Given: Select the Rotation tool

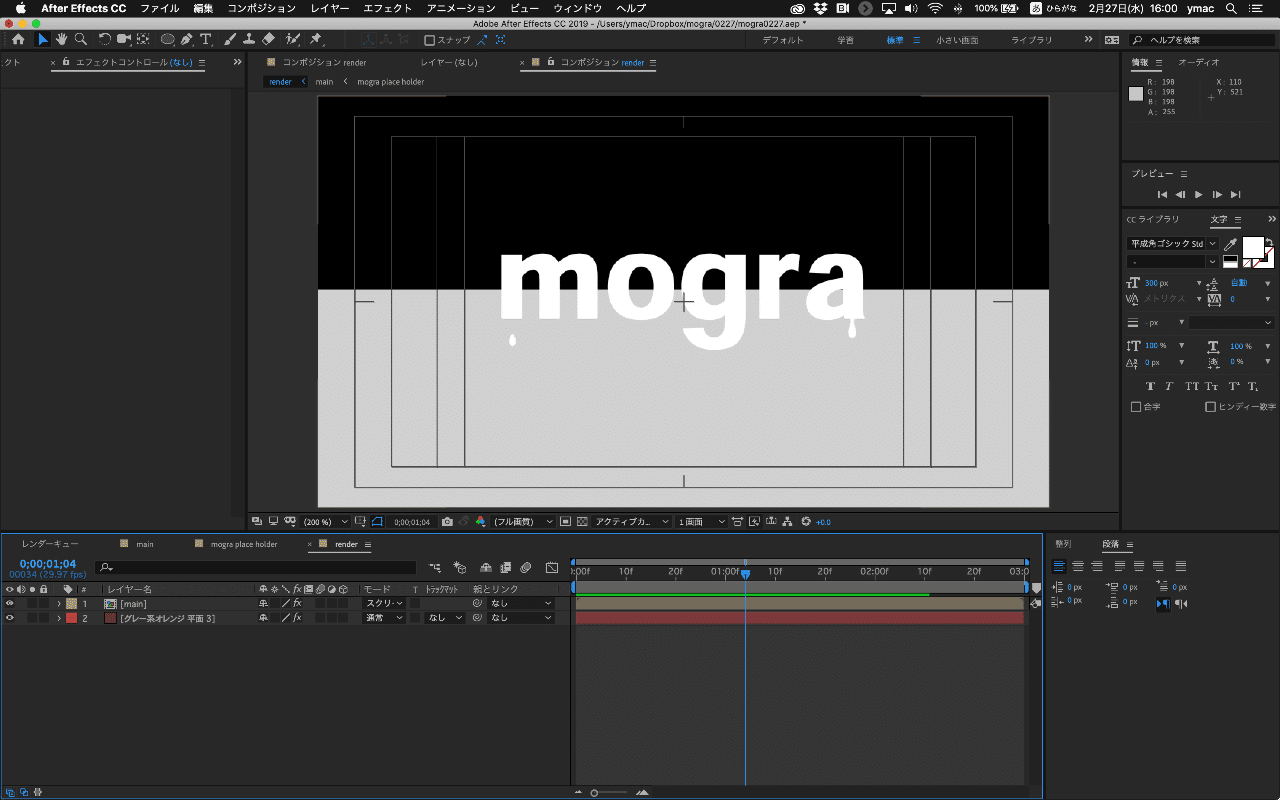Looking at the screenshot, I should [105, 40].
